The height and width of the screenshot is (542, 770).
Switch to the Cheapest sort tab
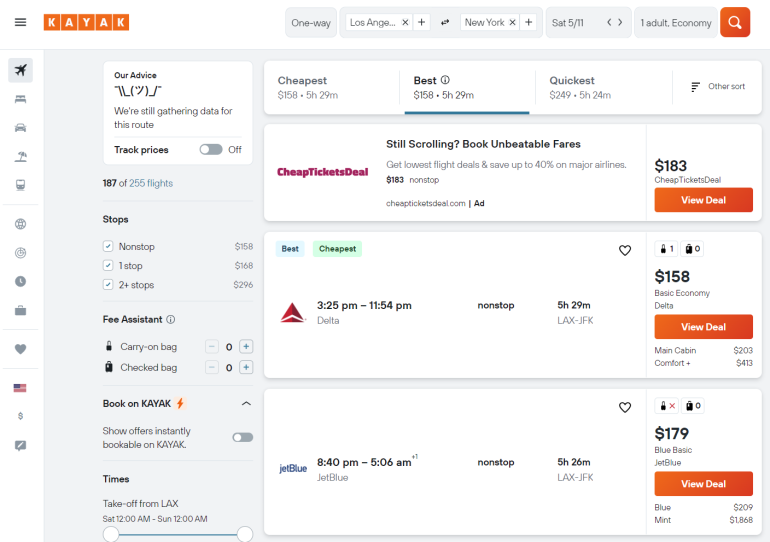(330, 88)
